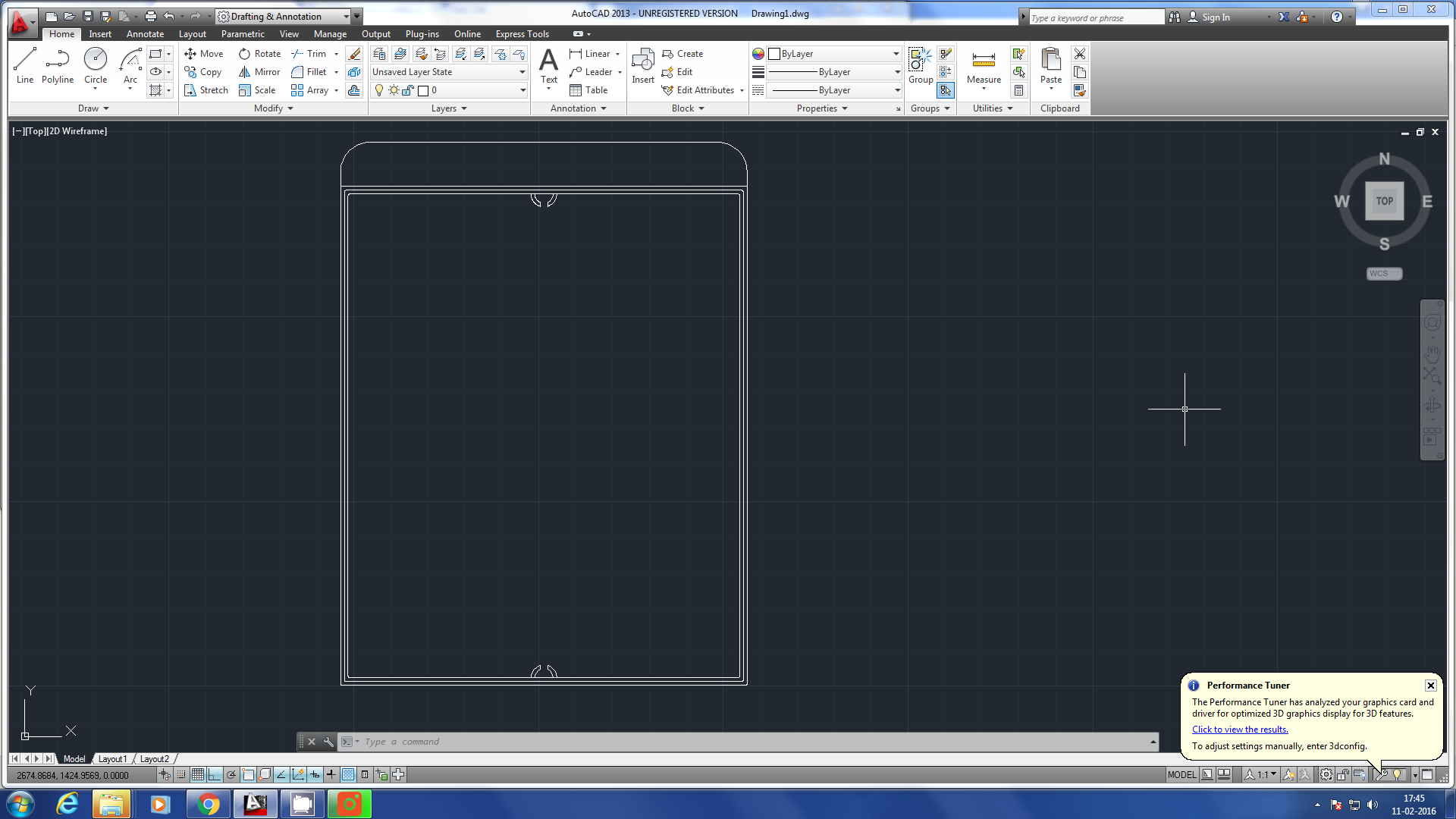1456x819 pixels.
Task: Click the Move tool
Action: [204, 54]
